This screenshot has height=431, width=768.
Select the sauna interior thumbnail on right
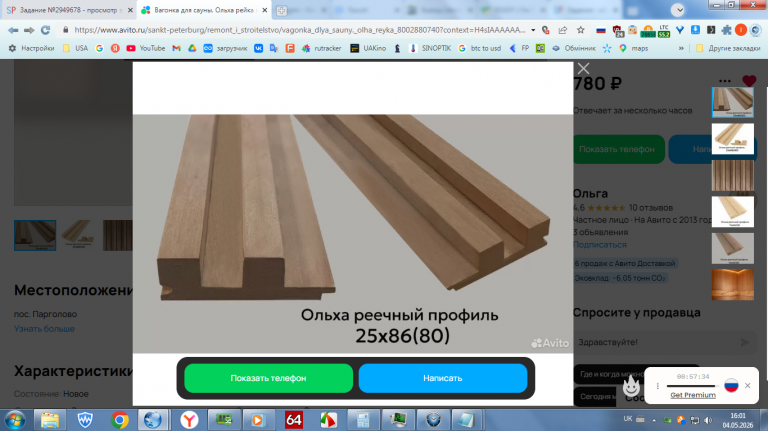tap(733, 285)
